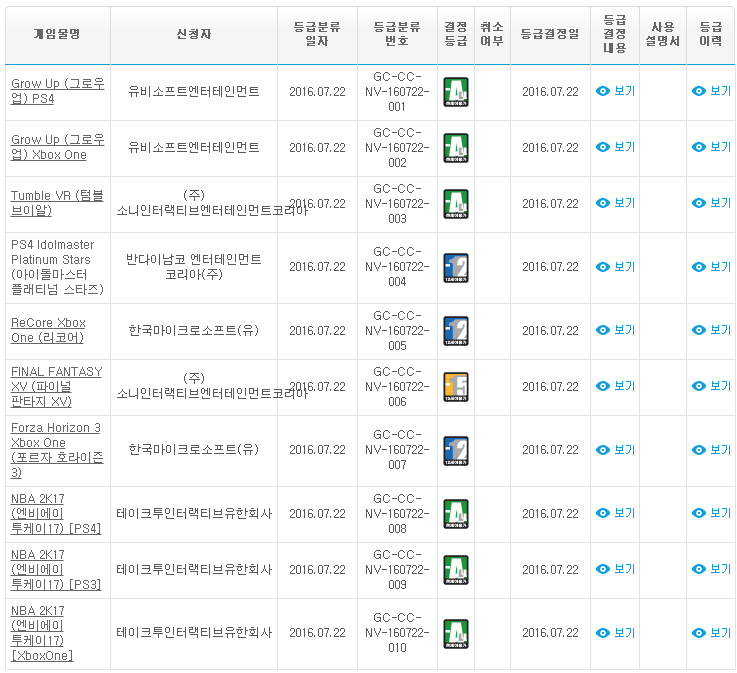Select applicant 유비소프트엔터테인먼트 in row 160722-001
Viewport: 737px width, 673px height.
tap(194, 91)
